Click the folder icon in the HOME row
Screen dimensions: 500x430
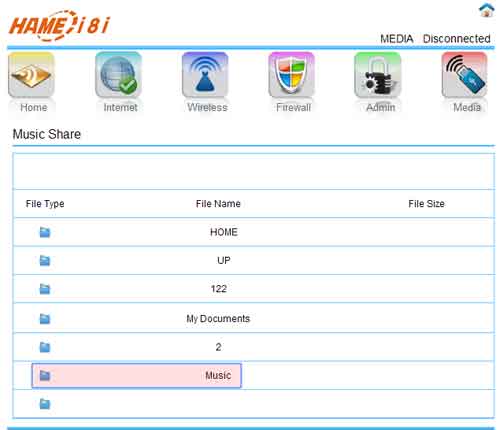(x=45, y=232)
